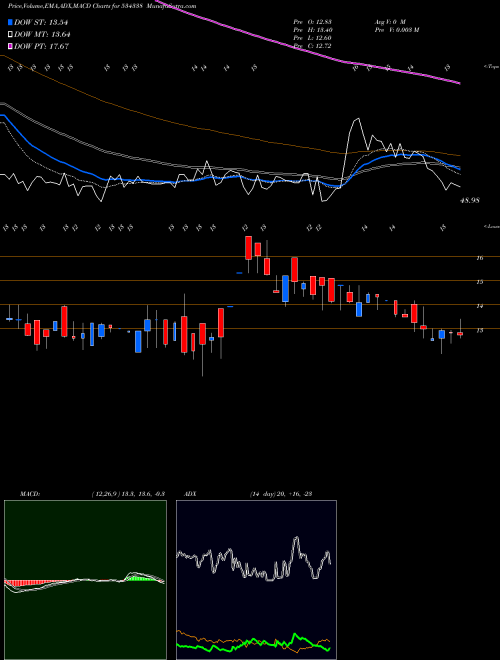Select the 'DOW ST: 13.54' legend label
Image resolution: width=500 pixels, height=660 pixels.
click(x=41, y=22)
